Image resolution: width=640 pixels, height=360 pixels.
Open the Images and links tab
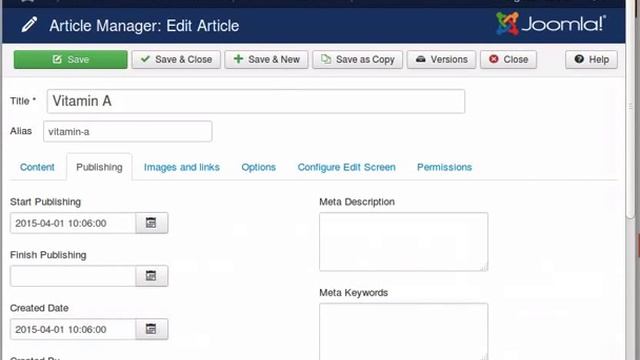[x=182, y=167]
